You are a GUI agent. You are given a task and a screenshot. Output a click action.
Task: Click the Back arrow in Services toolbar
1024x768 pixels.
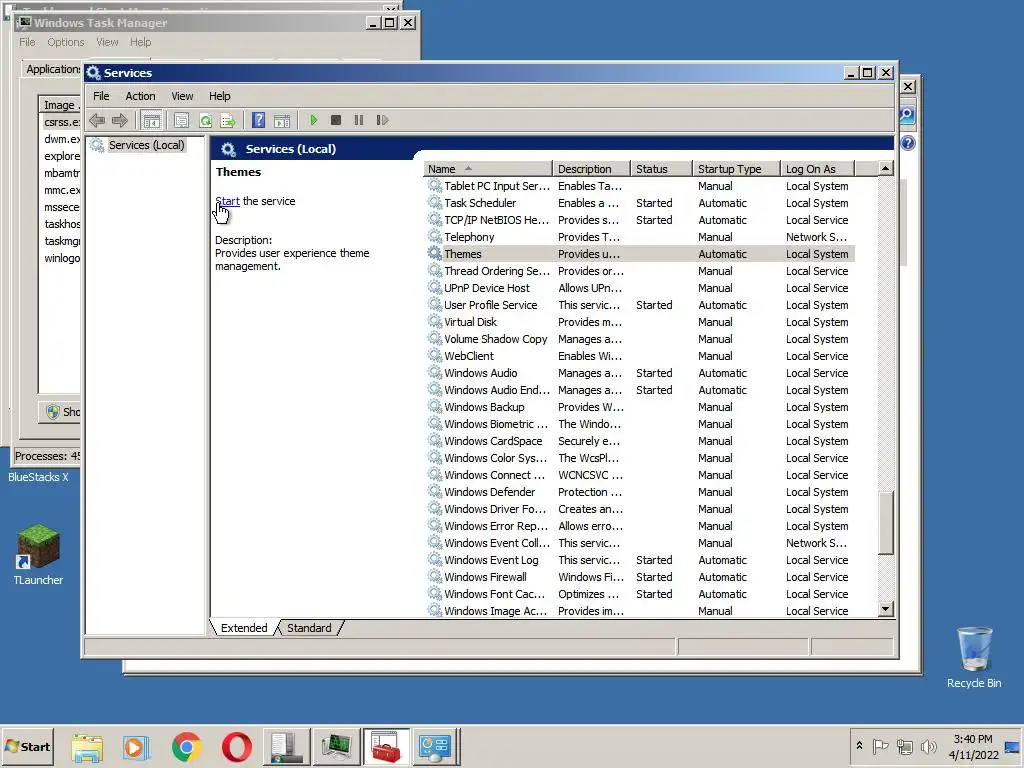(97, 120)
